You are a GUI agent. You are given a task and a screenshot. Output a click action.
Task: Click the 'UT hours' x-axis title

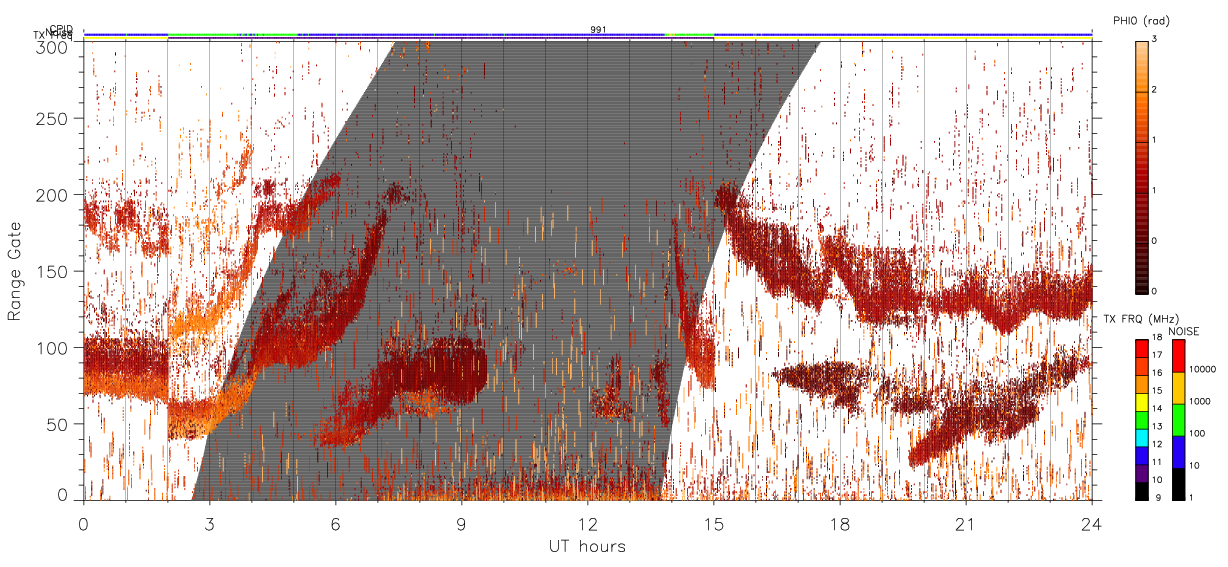pyautogui.click(x=587, y=546)
